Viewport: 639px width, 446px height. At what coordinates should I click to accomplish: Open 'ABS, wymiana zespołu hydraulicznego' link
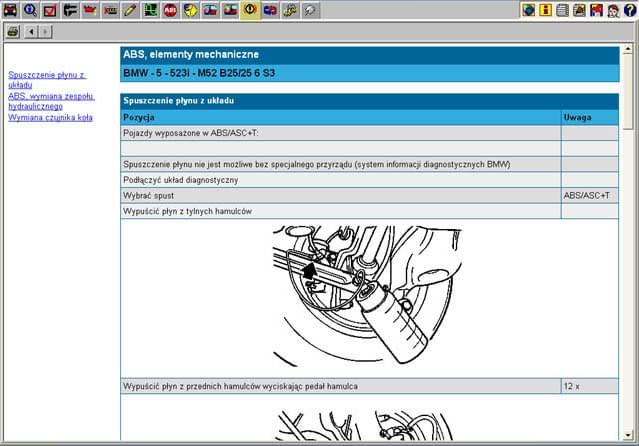[x=51, y=101]
